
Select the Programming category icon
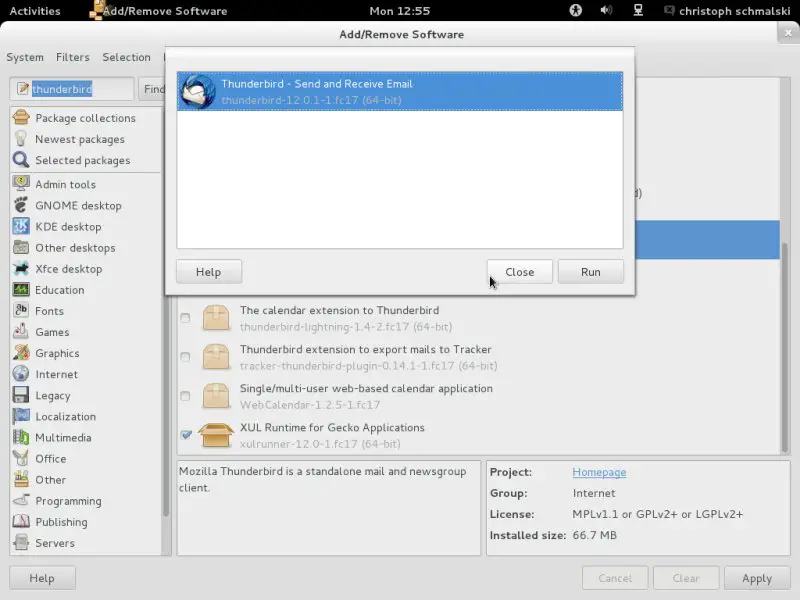tap(21, 501)
